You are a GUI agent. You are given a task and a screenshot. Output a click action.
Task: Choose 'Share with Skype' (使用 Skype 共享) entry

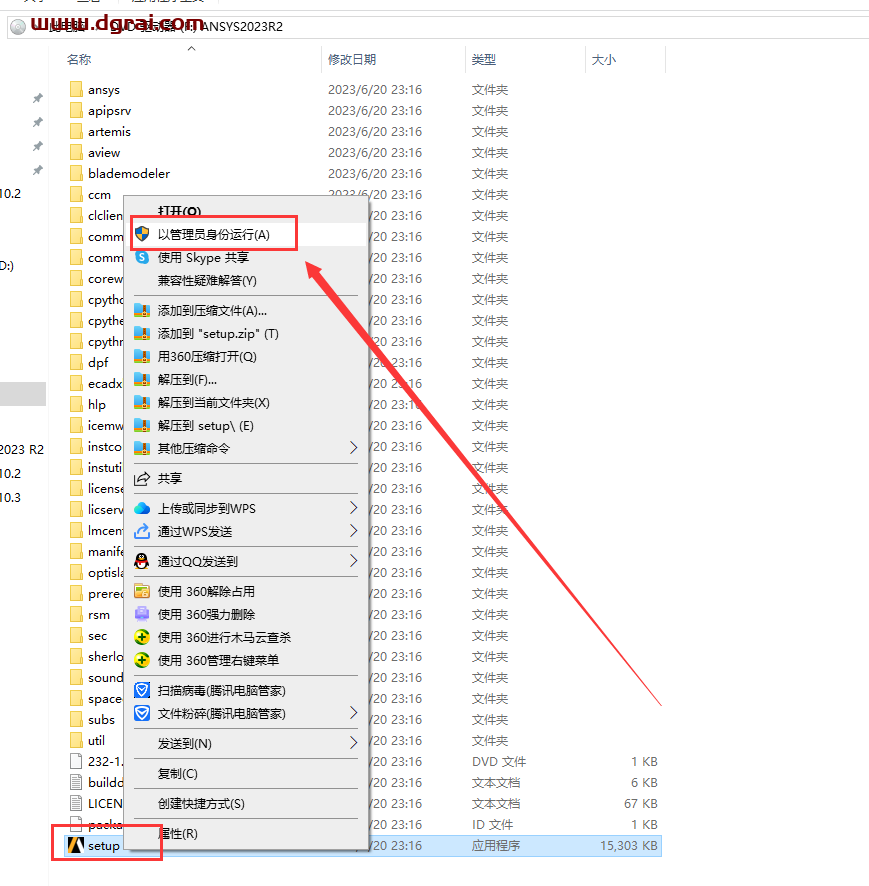[x=203, y=258]
